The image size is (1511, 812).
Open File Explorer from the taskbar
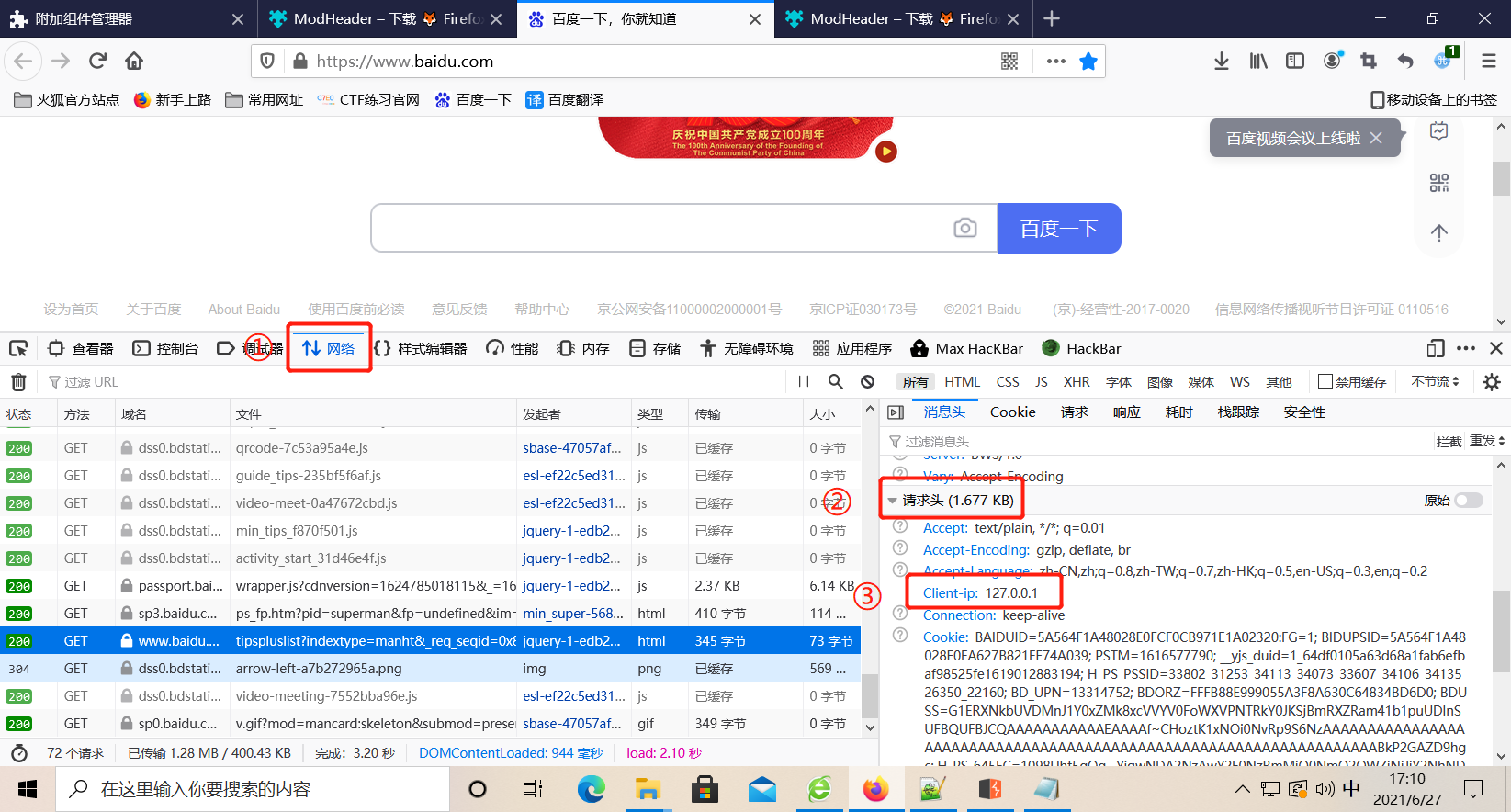(648, 789)
